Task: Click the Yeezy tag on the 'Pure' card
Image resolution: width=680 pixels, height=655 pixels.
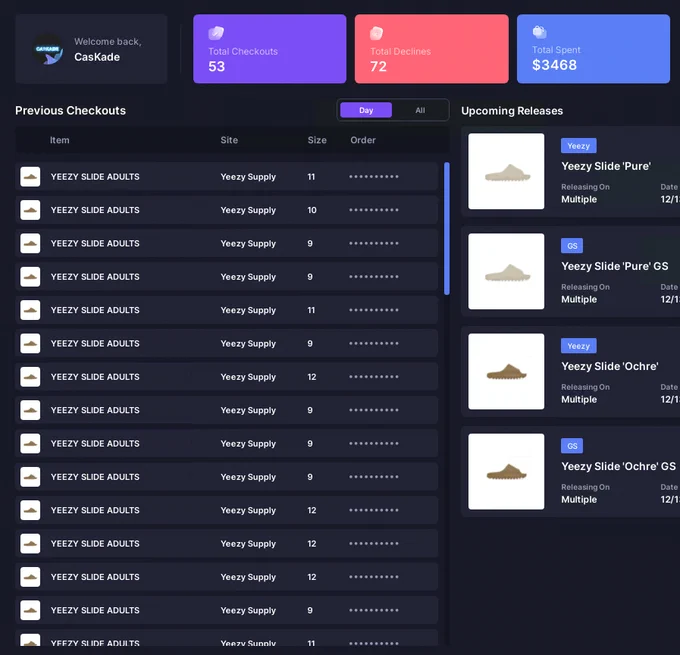Action: pyautogui.click(x=579, y=146)
